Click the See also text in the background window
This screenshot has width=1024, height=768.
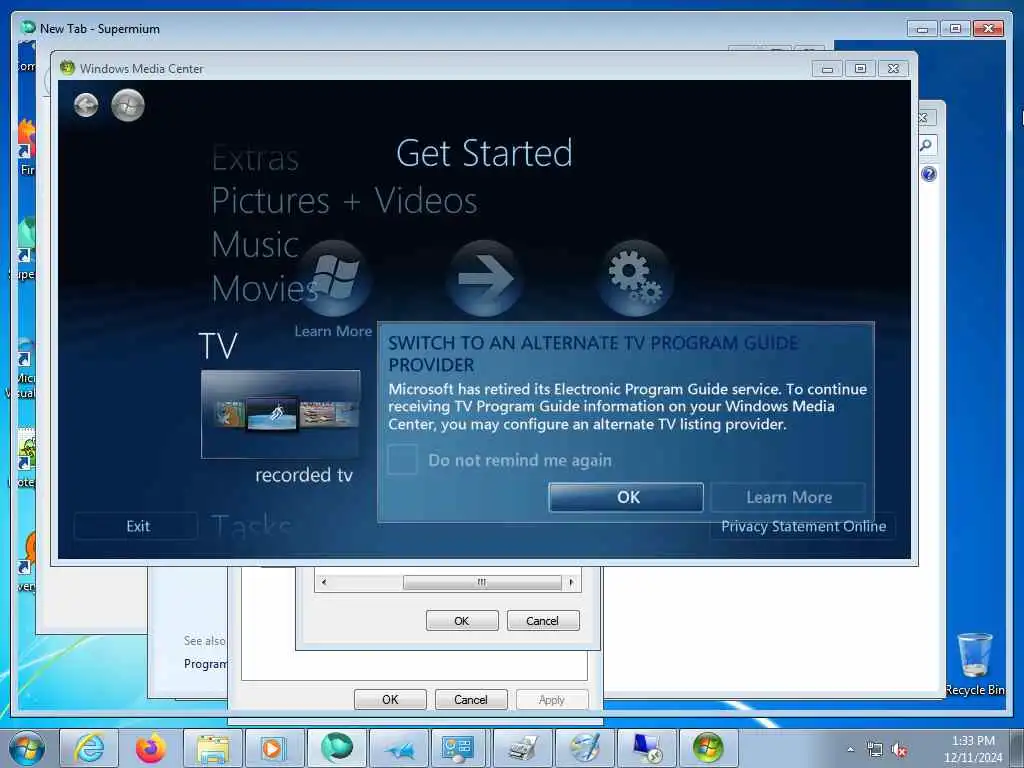(x=204, y=641)
